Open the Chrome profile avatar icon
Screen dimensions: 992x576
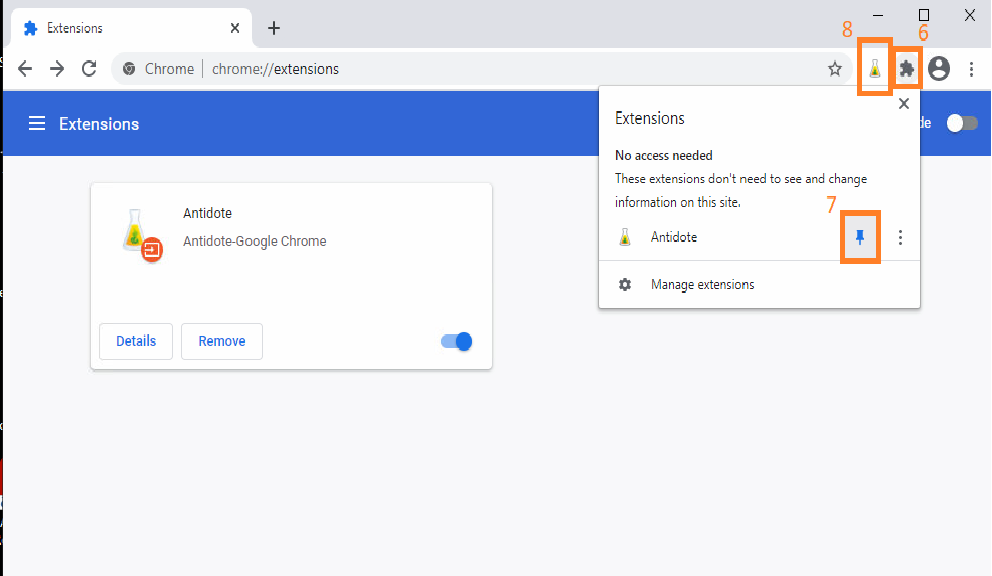[x=938, y=69]
